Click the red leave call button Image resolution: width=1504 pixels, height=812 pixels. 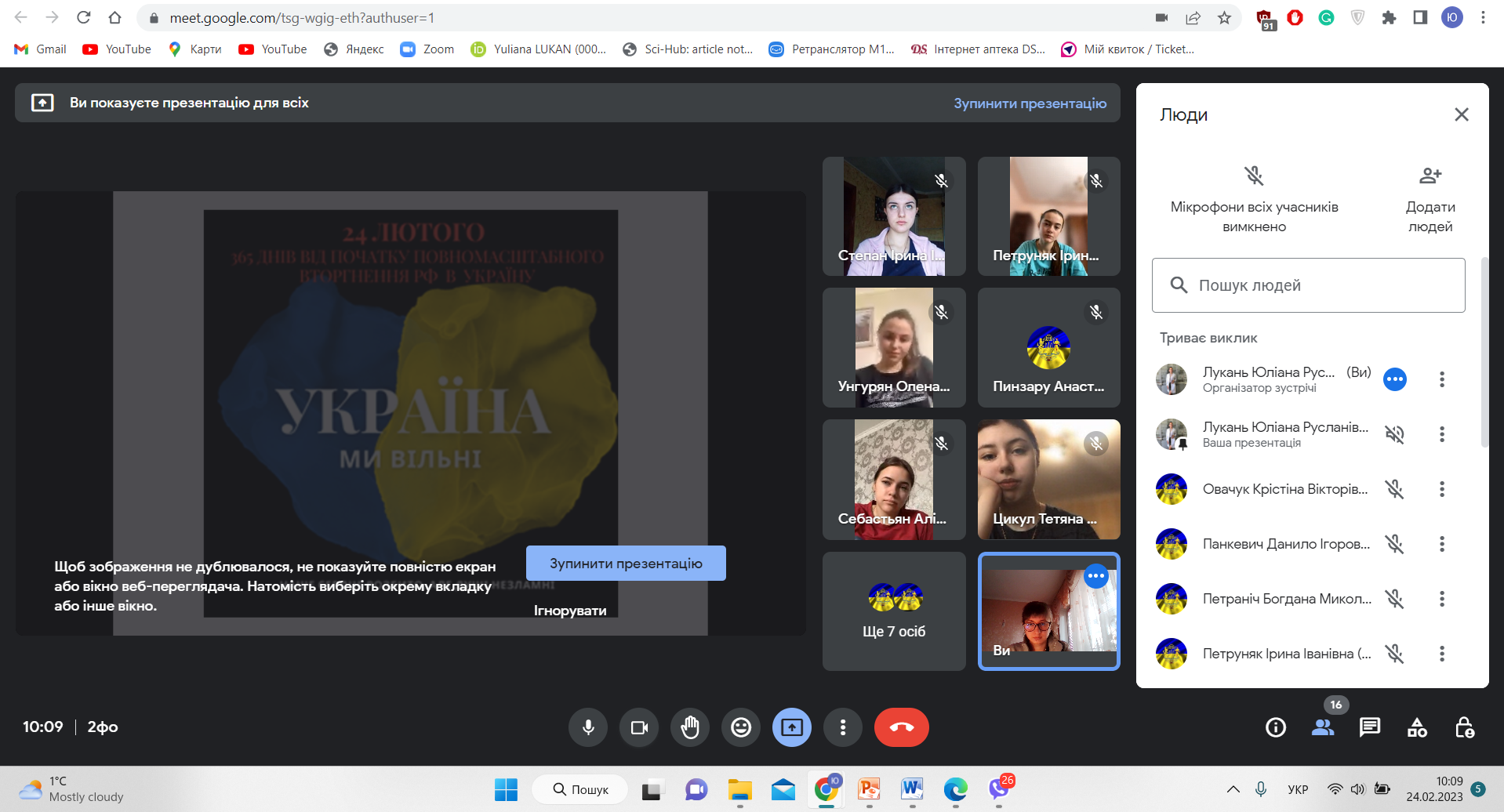click(x=901, y=727)
